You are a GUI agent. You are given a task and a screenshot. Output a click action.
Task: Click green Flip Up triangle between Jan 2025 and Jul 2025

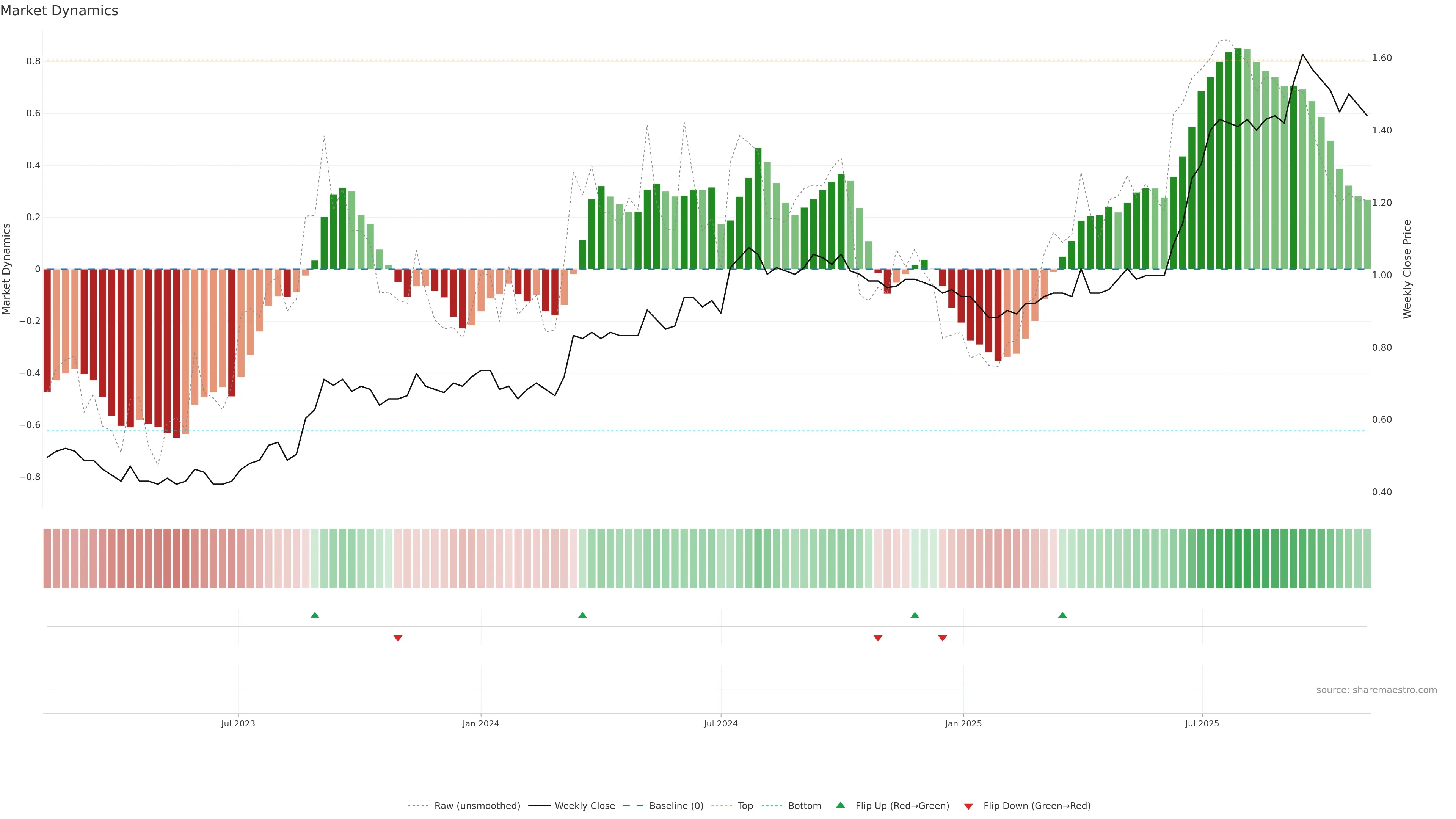(x=1062, y=615)
